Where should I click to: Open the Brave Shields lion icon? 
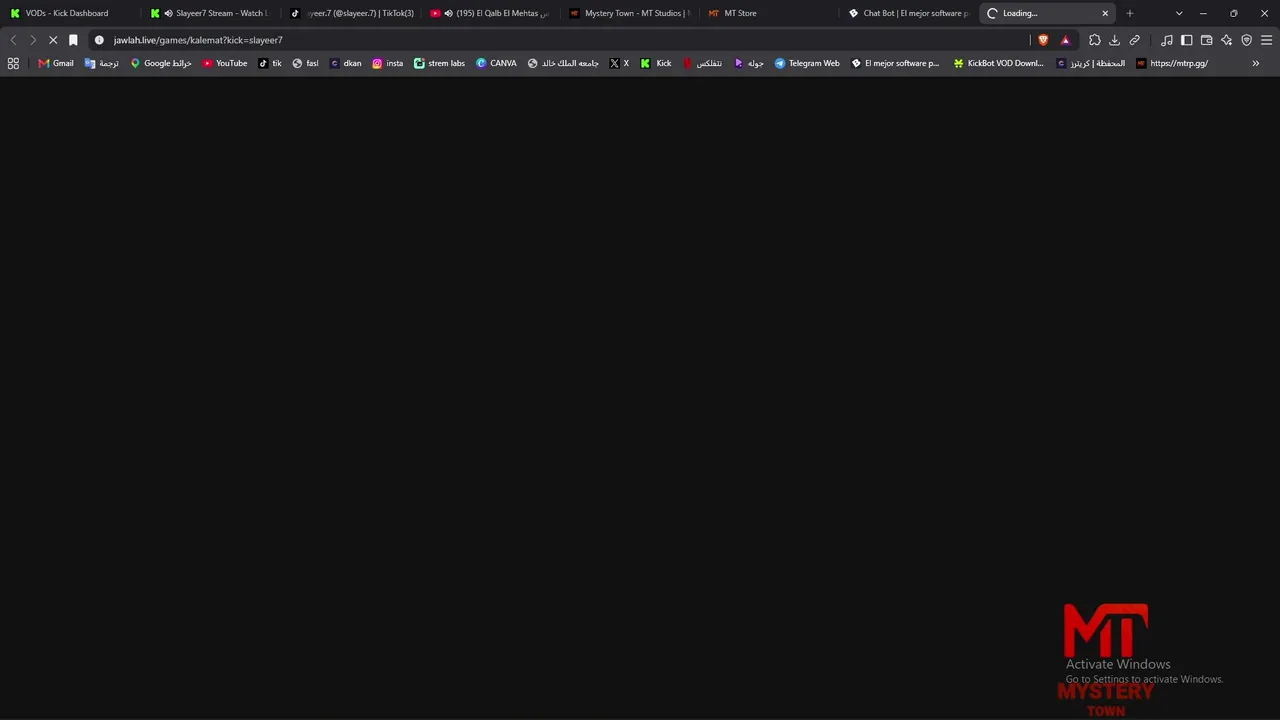point(1043,40)
